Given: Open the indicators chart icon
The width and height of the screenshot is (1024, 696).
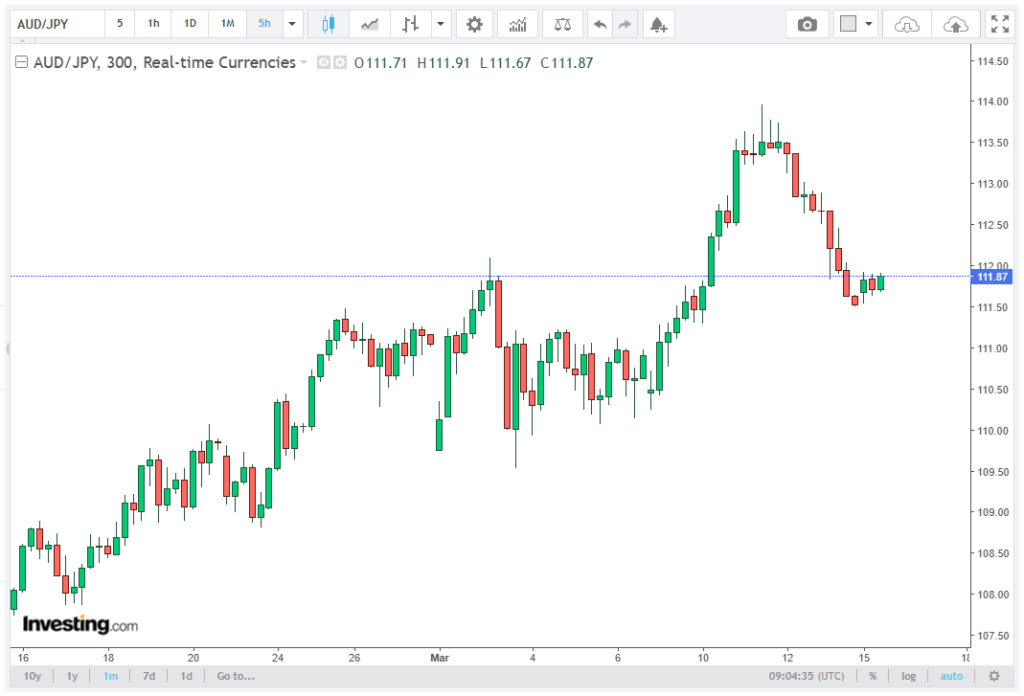Looking at the screenshot, I should pyautogui.click(x=517, y=24).
